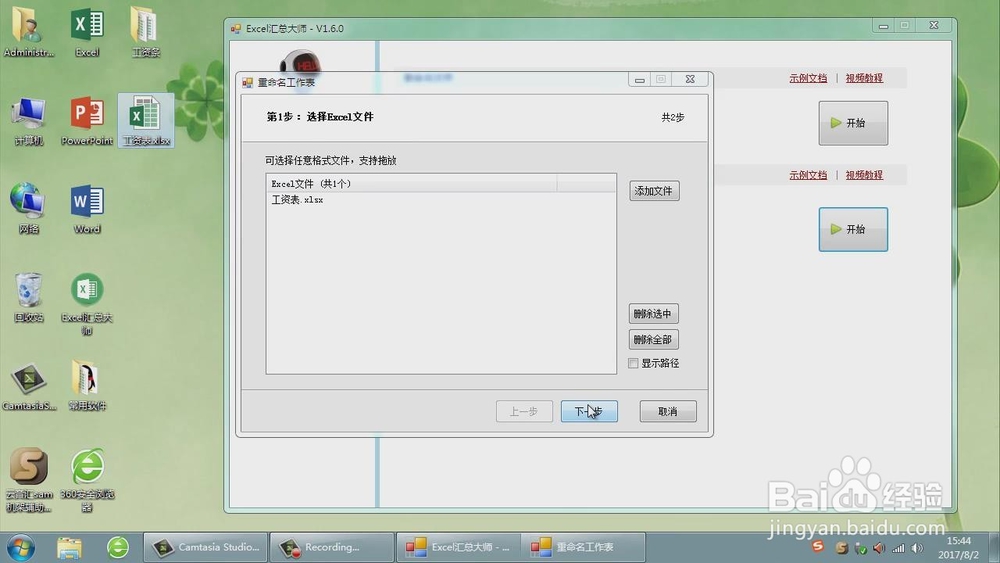Click the 删除全部 button
The image size is (1000, 563).
pyautogui.click(x=653, y=339)
